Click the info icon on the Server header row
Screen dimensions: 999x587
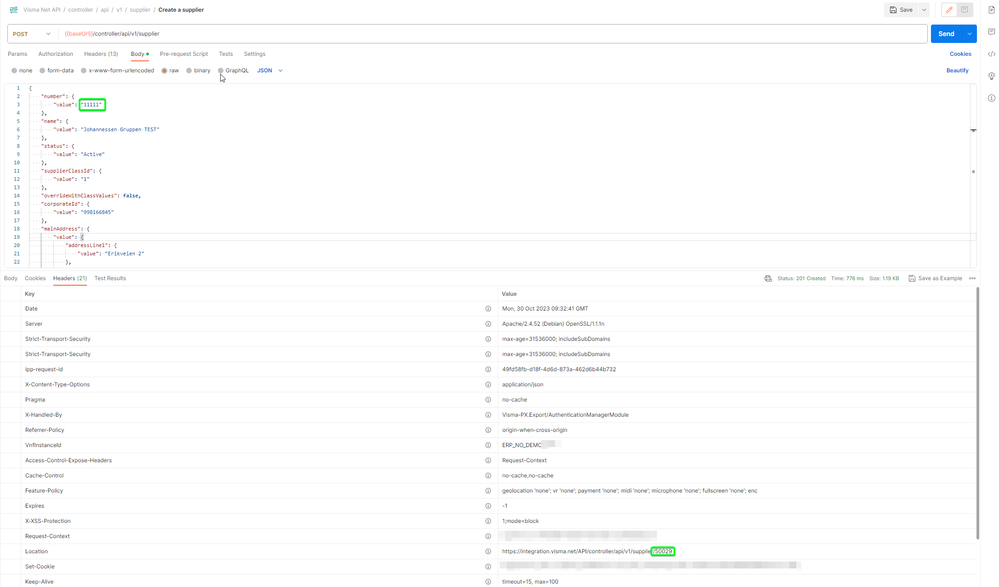(488, 324)
